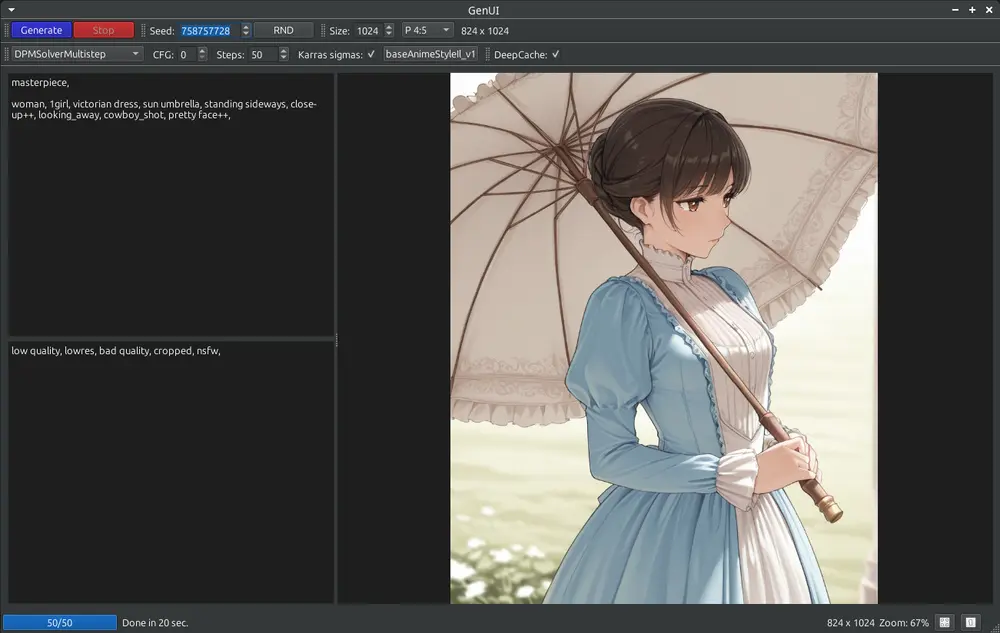
Task: Toggle the DeepCache checkbox
Action: click(x=555, y=54)
